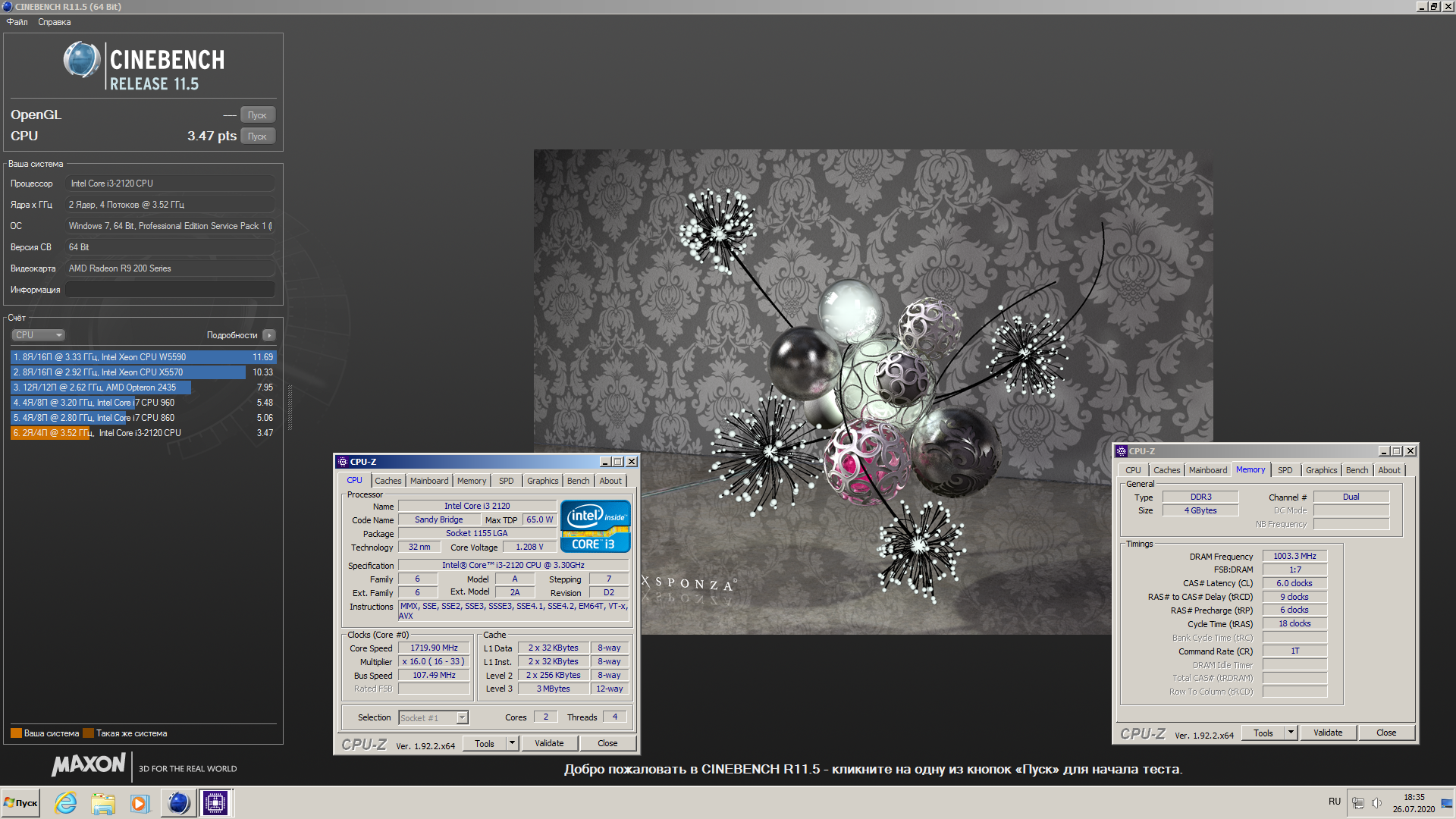1456x819 pixels.
Task: Select ranking row Intel Core i3-2120 CPU
Action: coord(143,433)
